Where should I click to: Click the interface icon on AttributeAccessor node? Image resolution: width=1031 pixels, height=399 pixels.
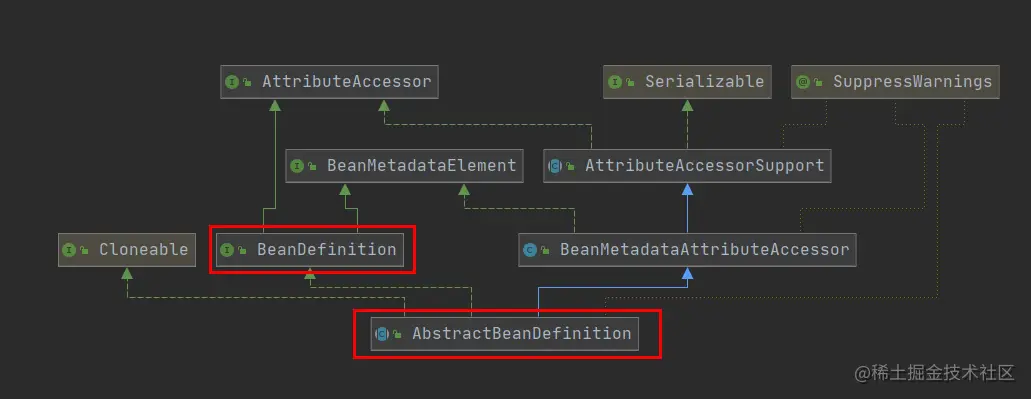tap(231, 82)
